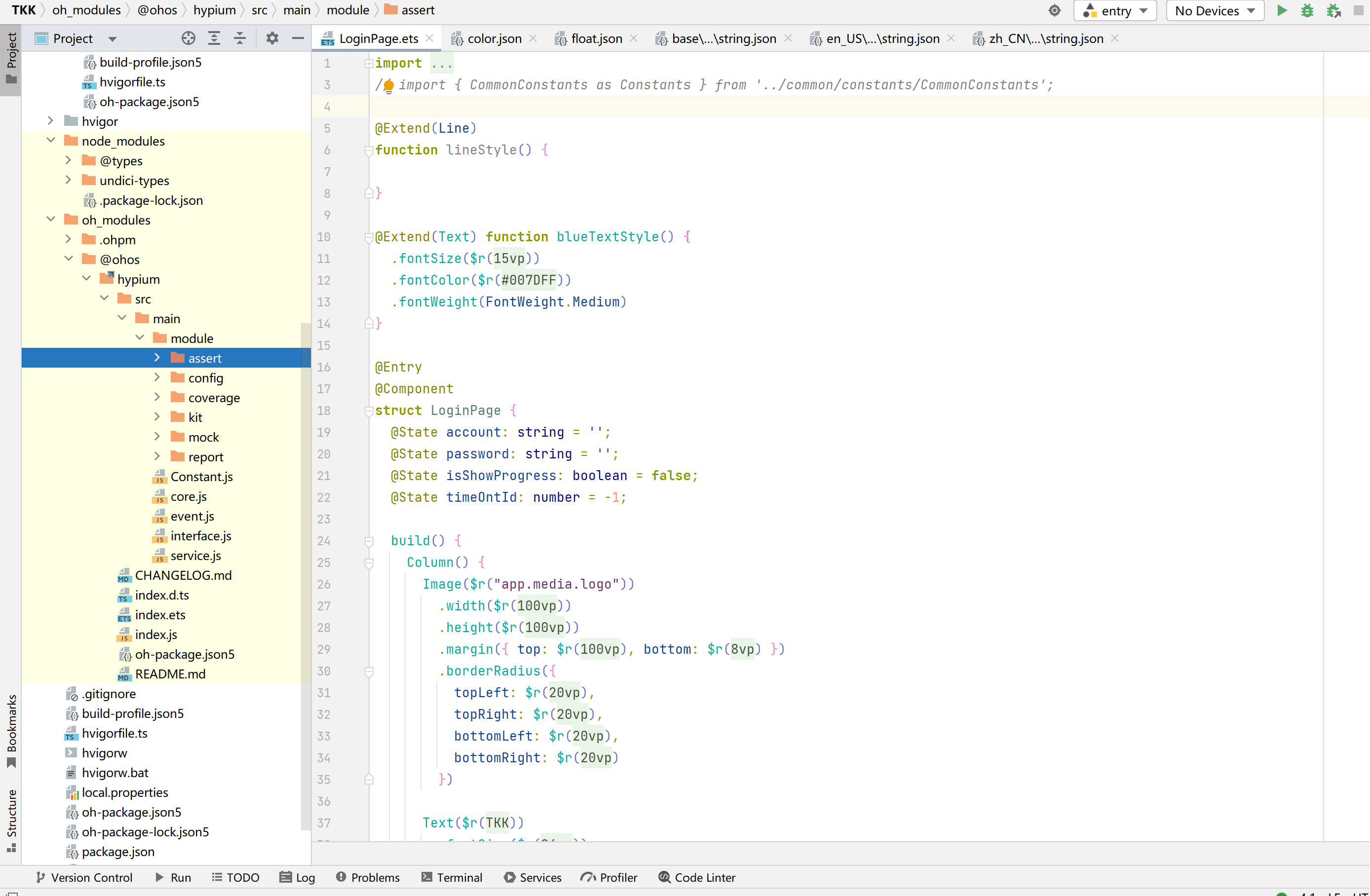Viewport: 1370px width, 896px height.
Task: Select CHANGELOG.md in the project tree
Action: (183, 575)
